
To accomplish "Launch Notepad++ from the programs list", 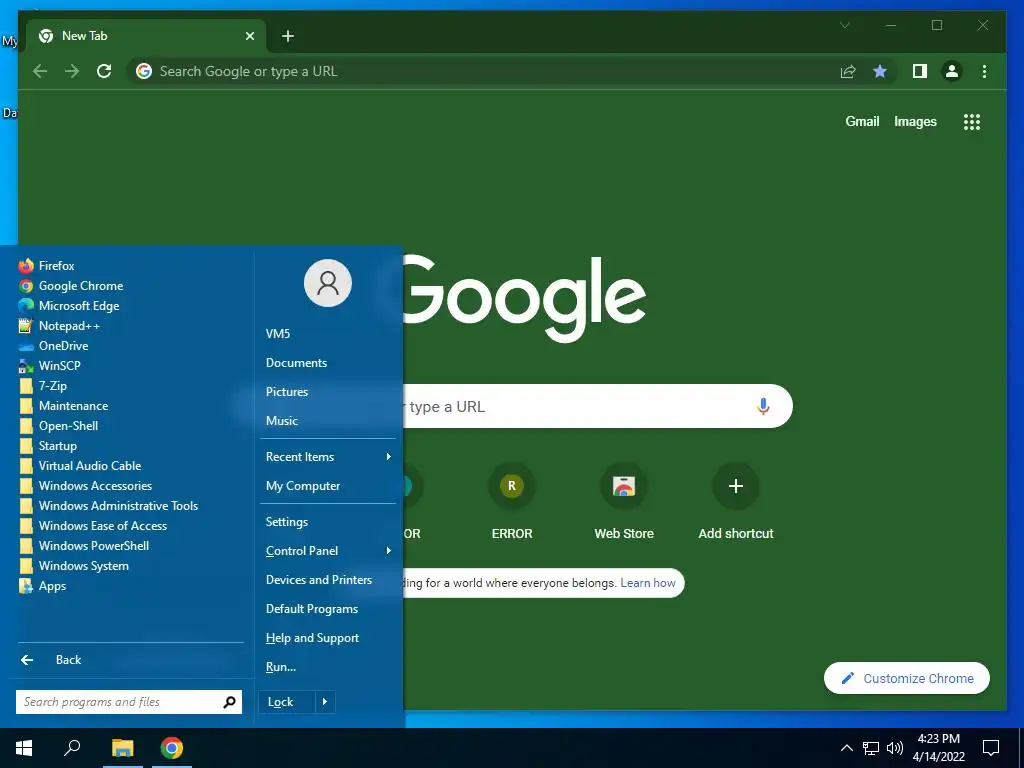I will tap(59, 326).
